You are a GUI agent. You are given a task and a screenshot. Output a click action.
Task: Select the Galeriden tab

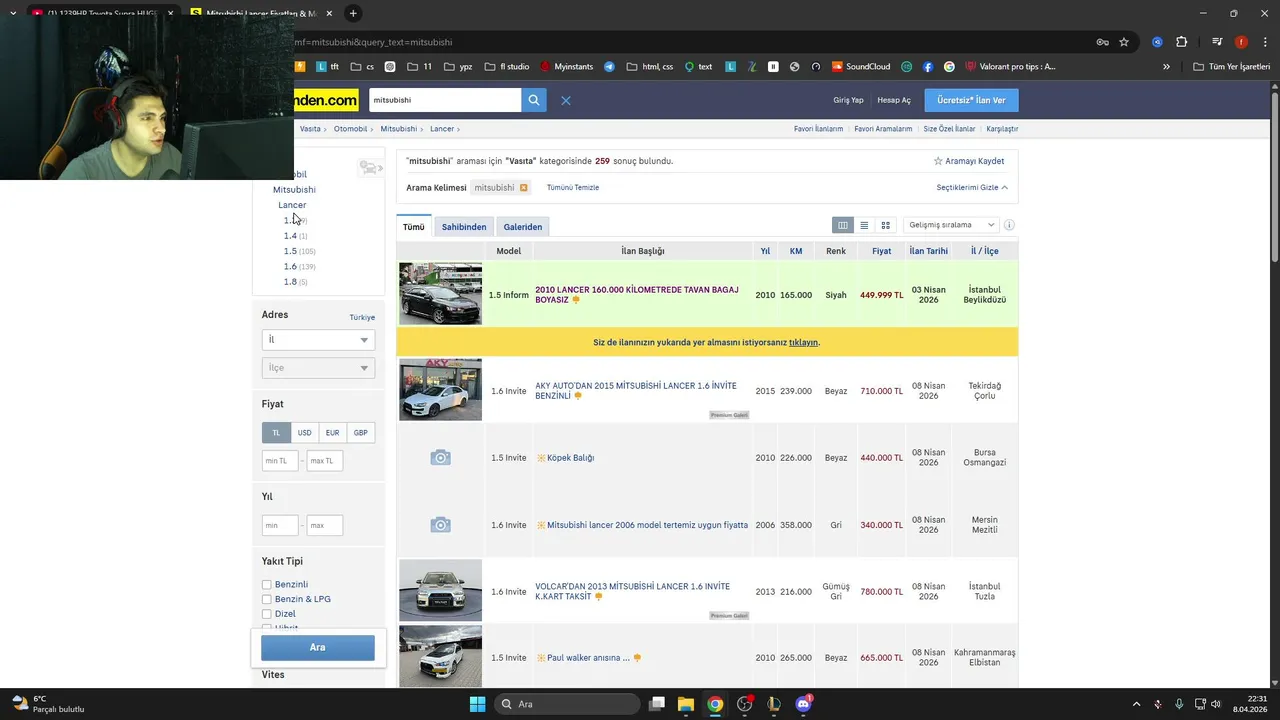point(523,227)
